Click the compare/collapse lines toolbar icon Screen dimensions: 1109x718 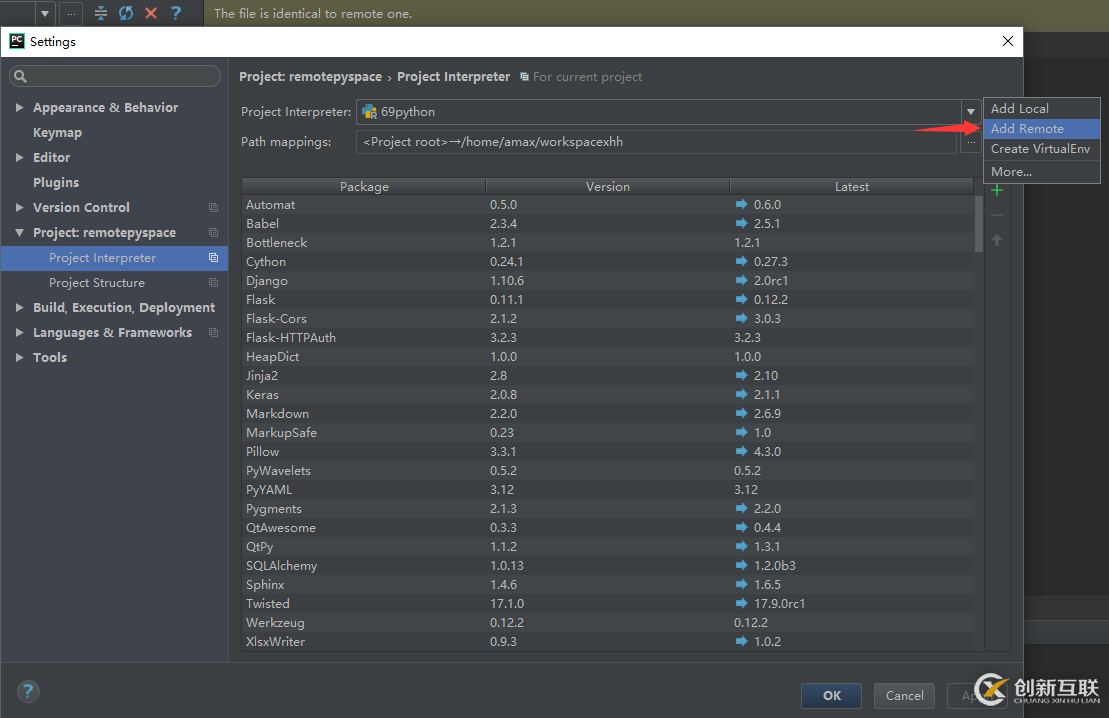point(100,13)
